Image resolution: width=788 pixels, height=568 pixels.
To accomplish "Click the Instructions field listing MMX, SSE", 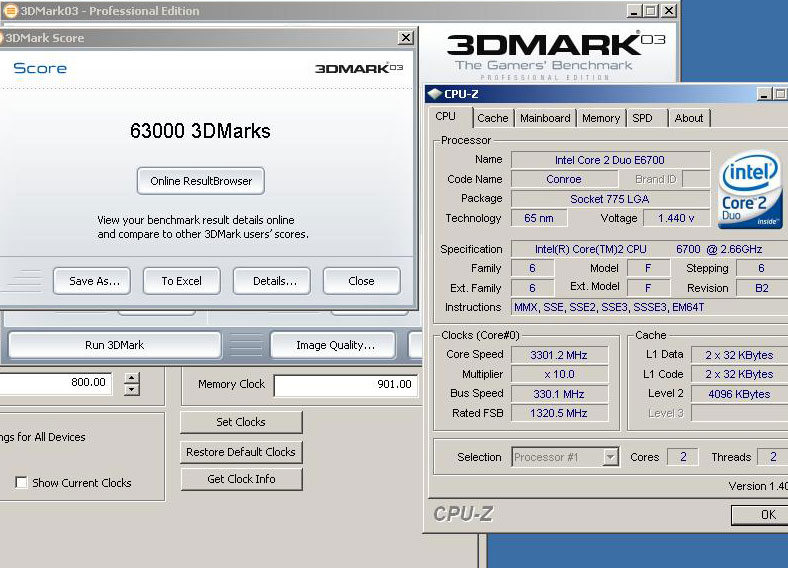I will [x=649, y=307].
